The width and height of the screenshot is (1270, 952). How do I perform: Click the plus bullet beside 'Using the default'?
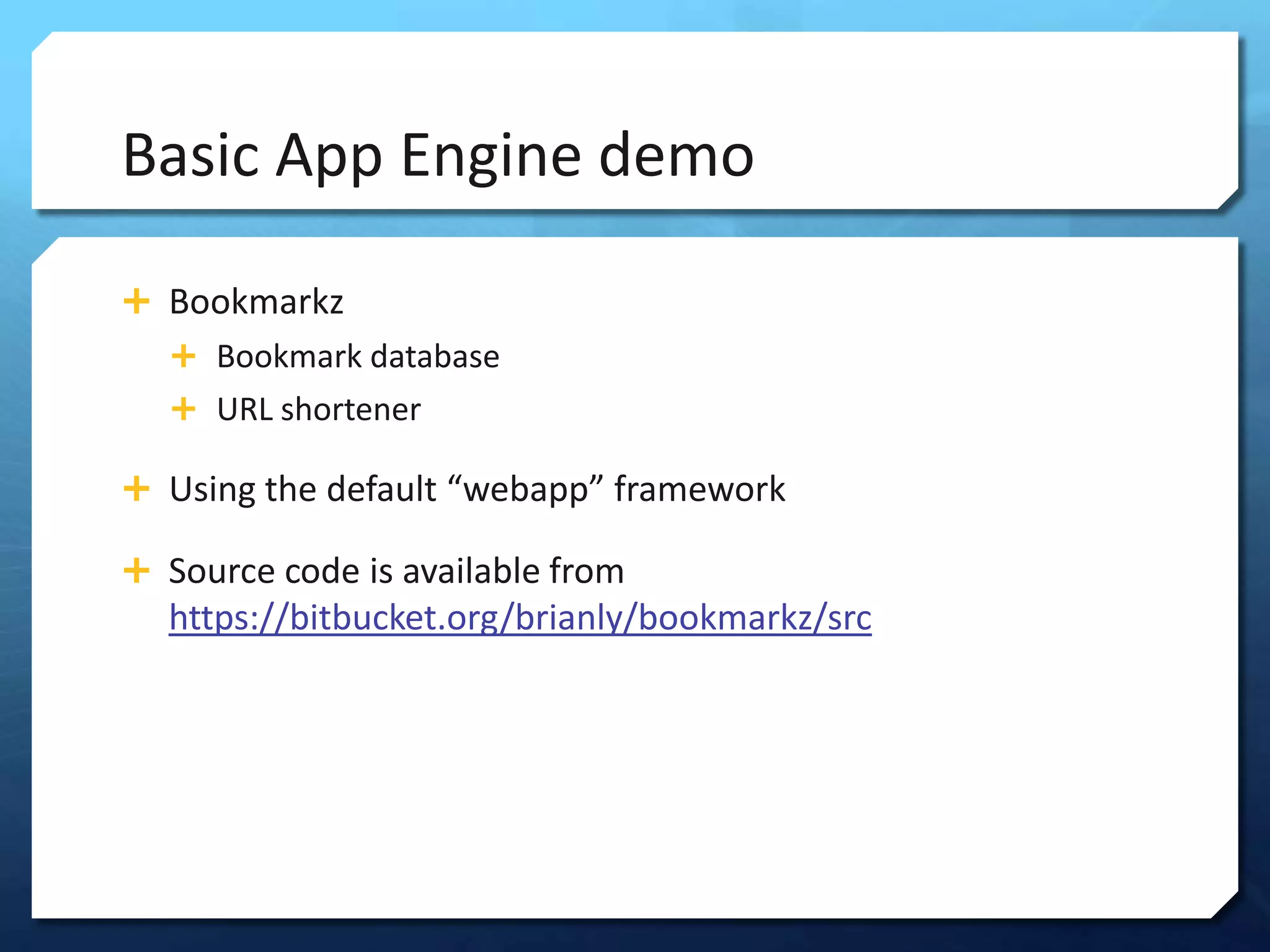136,489
